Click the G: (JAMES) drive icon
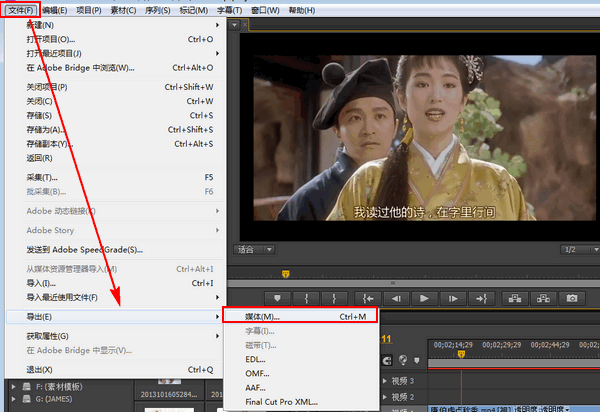Screen dimensions: 600x412 [x=26, y=399]
